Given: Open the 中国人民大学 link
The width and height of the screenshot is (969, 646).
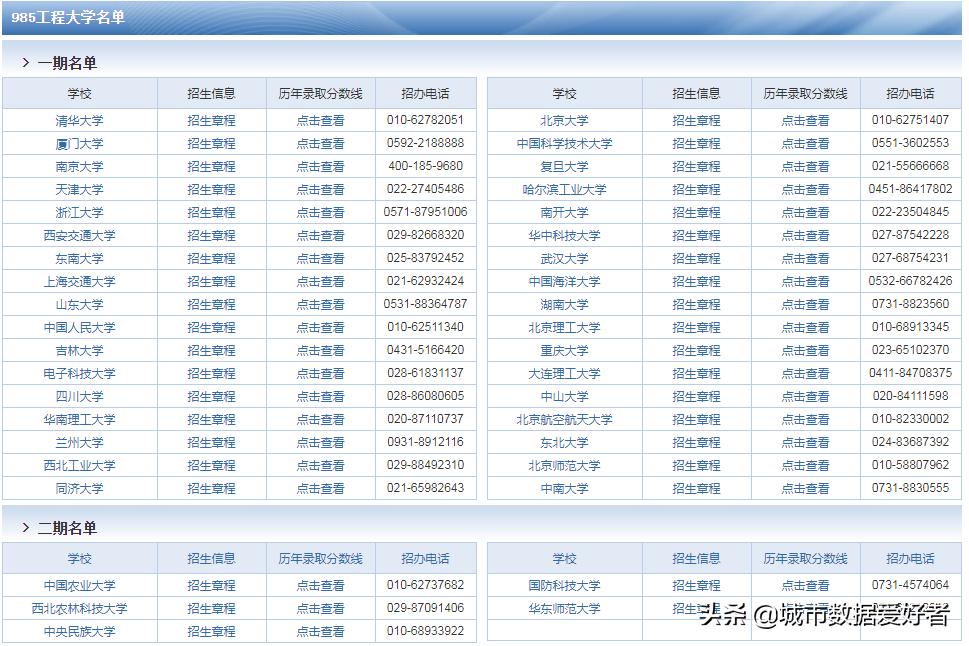Looking at the screenshot, I should coord(80,328).
